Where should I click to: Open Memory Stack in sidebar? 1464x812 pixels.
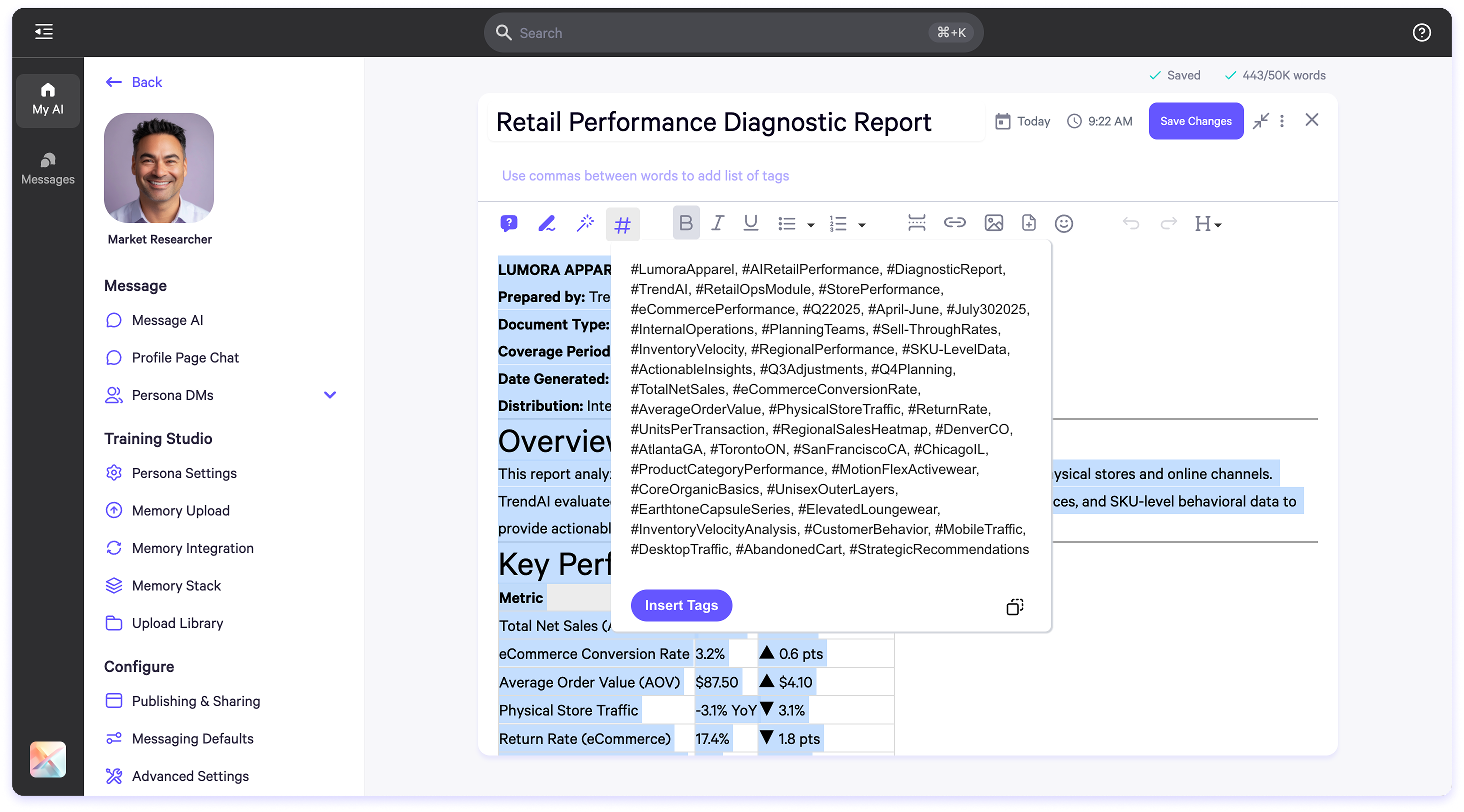(x=176, y=585)
